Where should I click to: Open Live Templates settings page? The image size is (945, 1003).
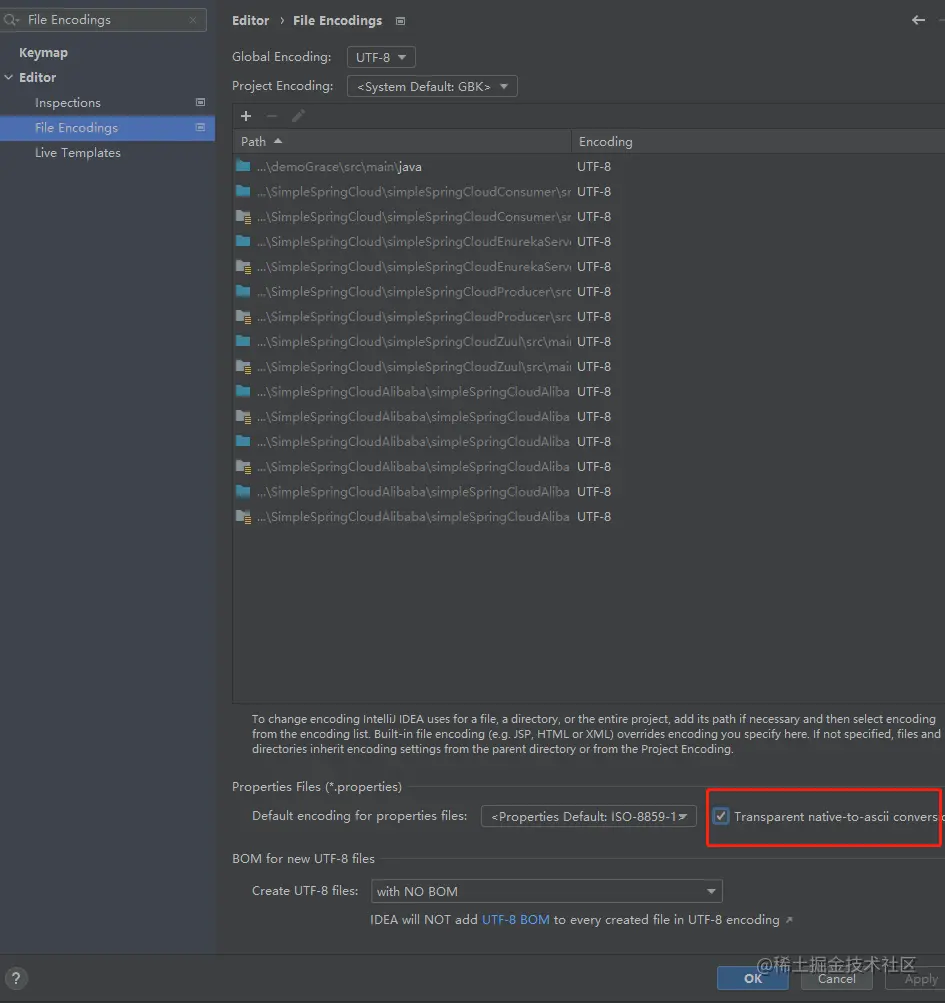(x=77, y=152)
